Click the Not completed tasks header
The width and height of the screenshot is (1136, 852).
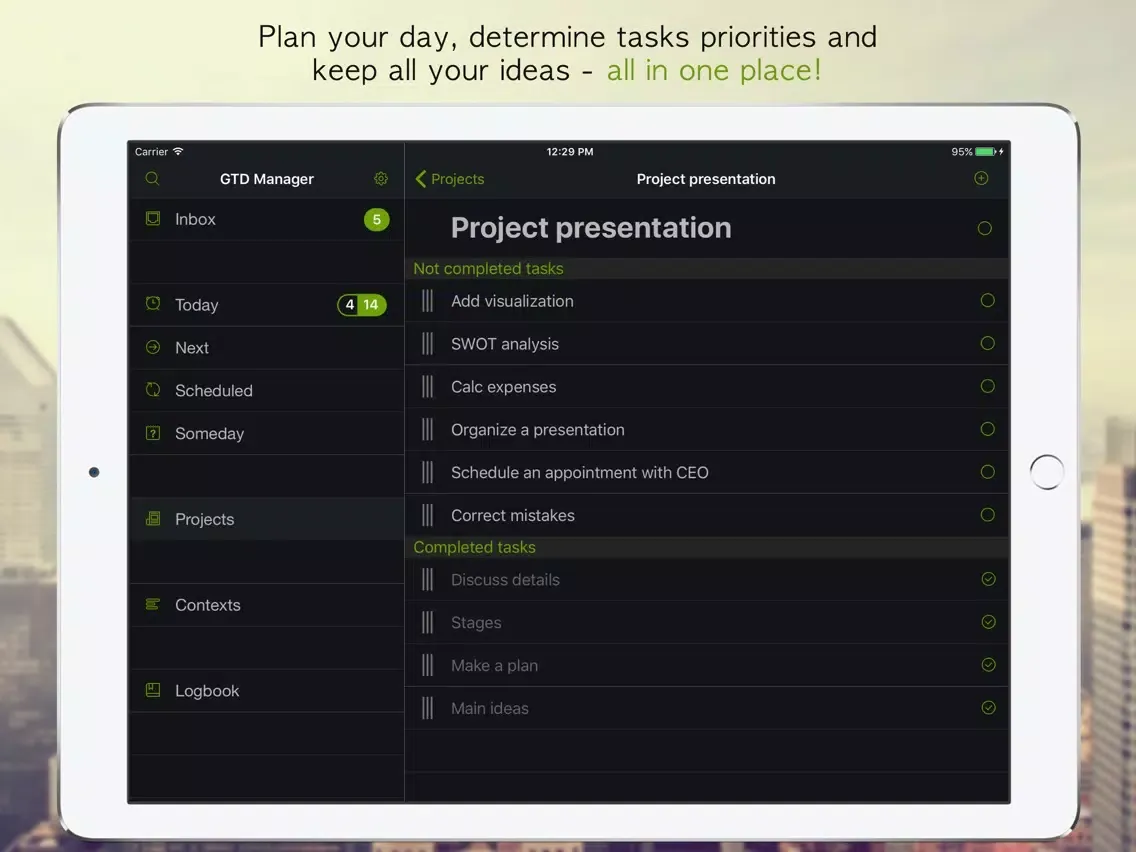[x=706, y=268]
